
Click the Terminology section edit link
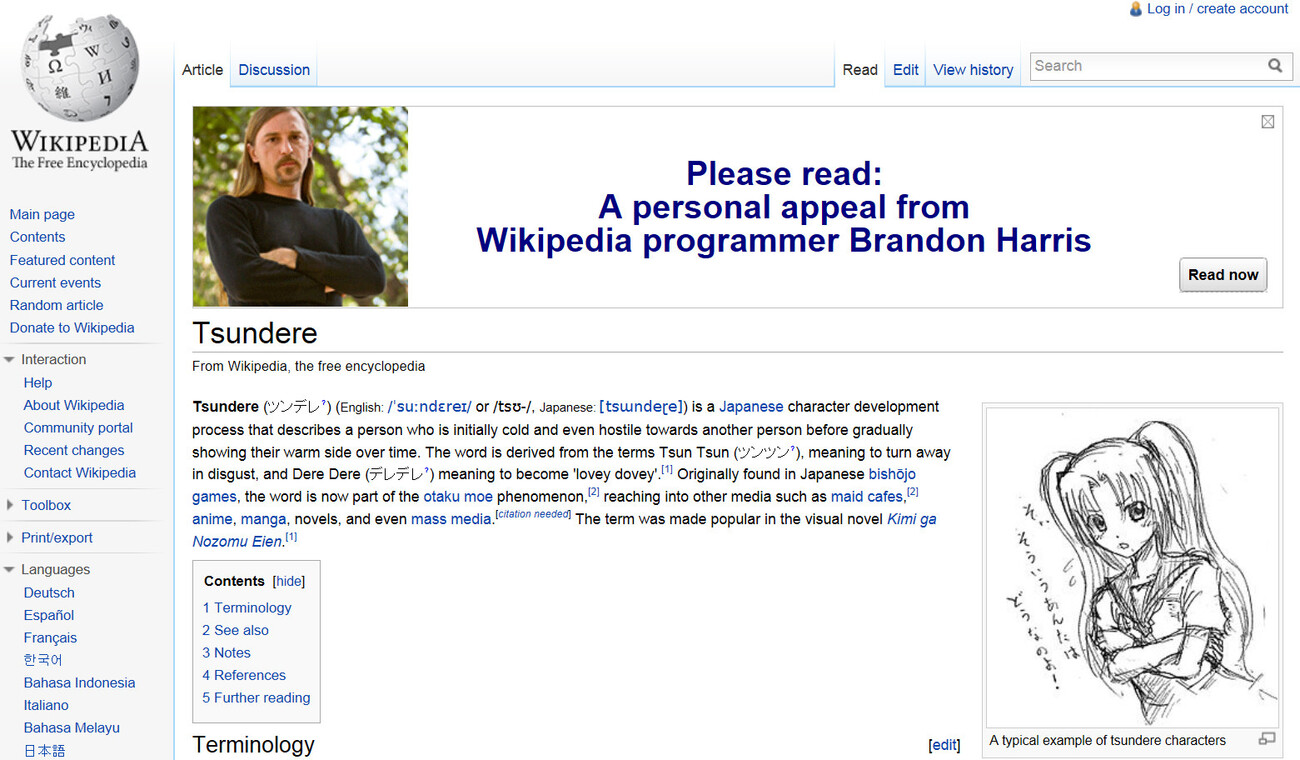pyautogui.click(x=944, y=745)
